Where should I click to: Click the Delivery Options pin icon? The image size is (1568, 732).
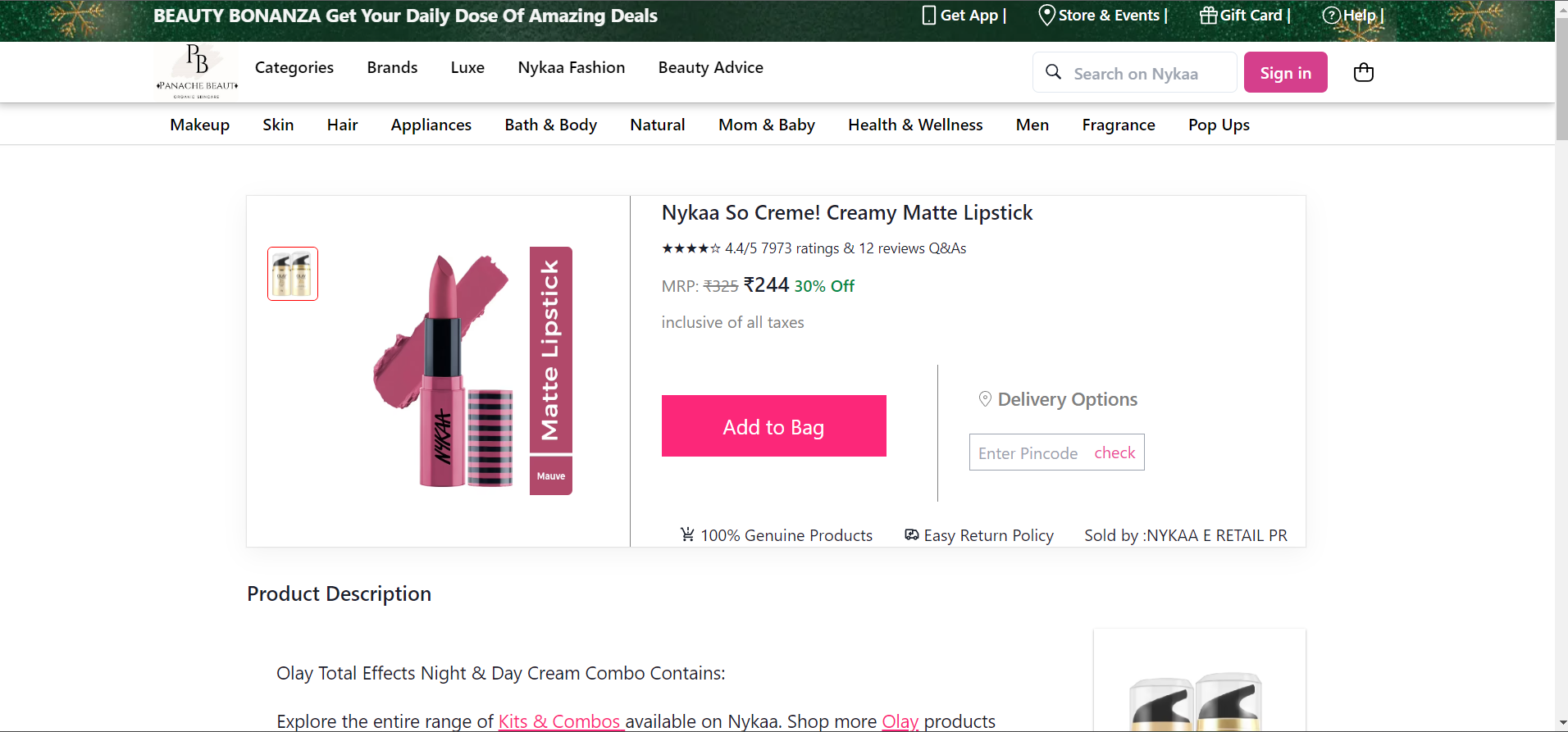(985, 398)
